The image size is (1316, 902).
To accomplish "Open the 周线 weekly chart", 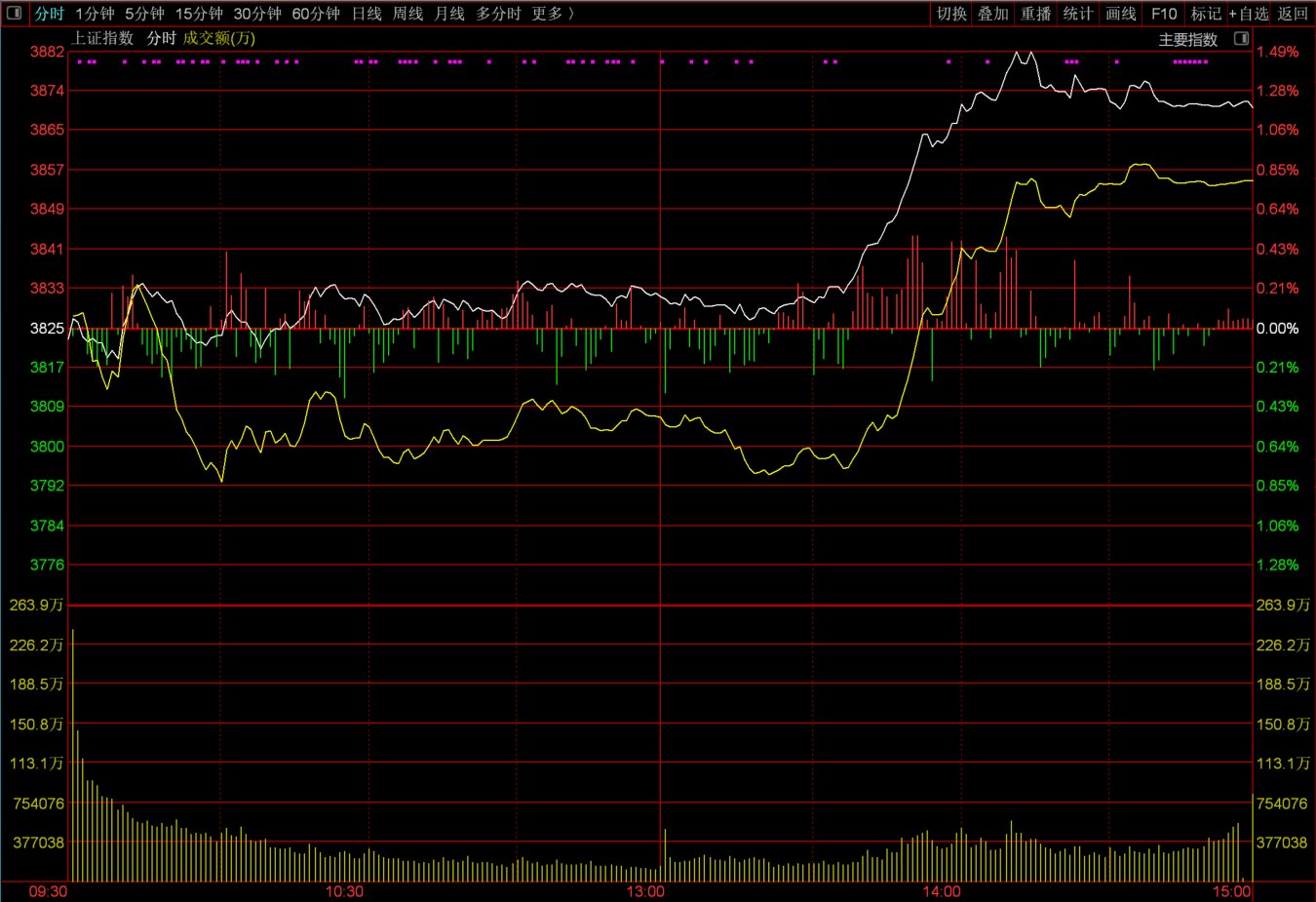I will pyautogui.click(x=407, y=14).
